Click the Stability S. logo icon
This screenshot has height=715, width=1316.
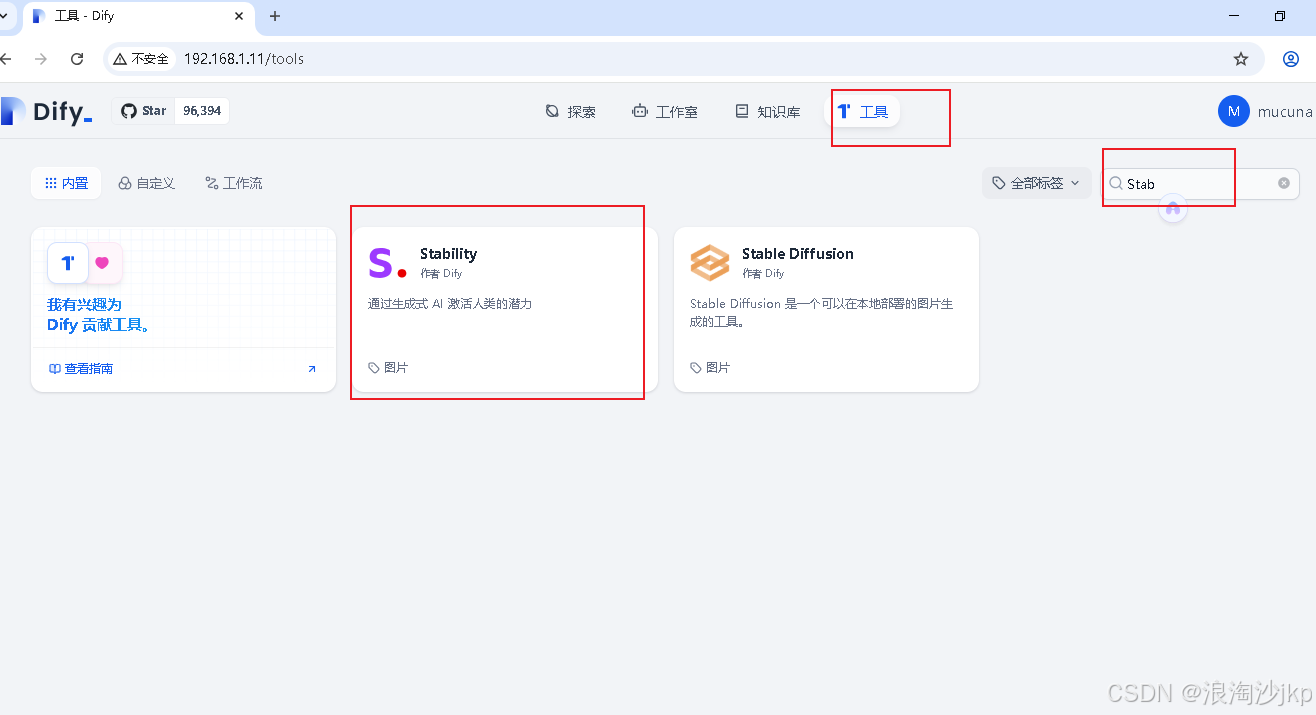point(387,262)
